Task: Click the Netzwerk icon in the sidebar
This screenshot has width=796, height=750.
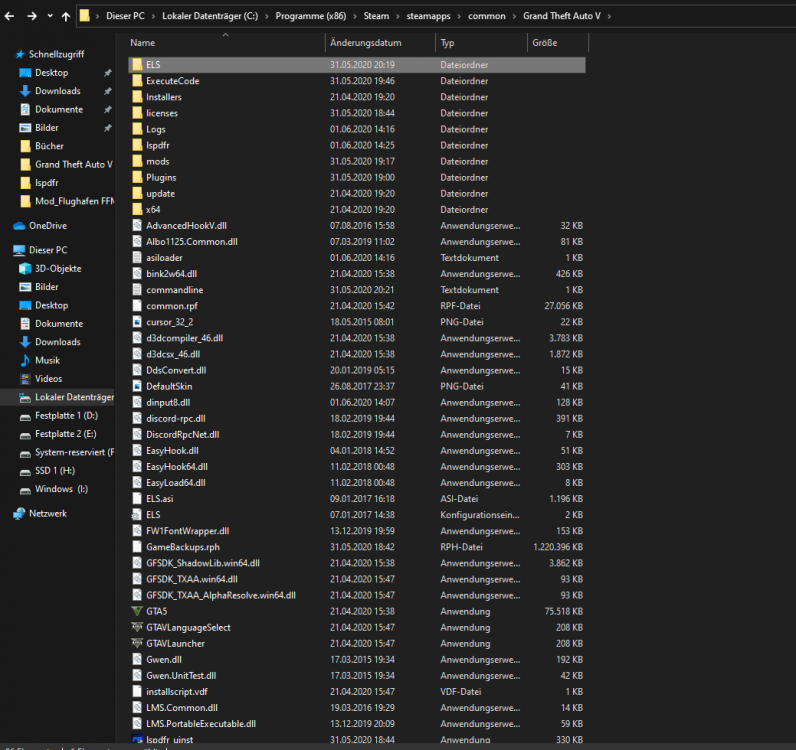Action: [x=19, y=513]
